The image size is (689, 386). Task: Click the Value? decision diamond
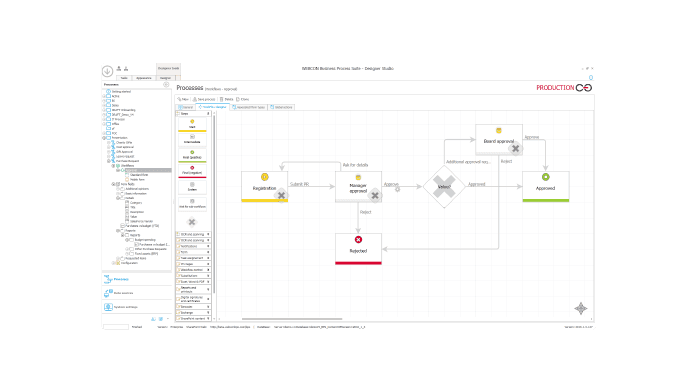click(x=444, y=186)
